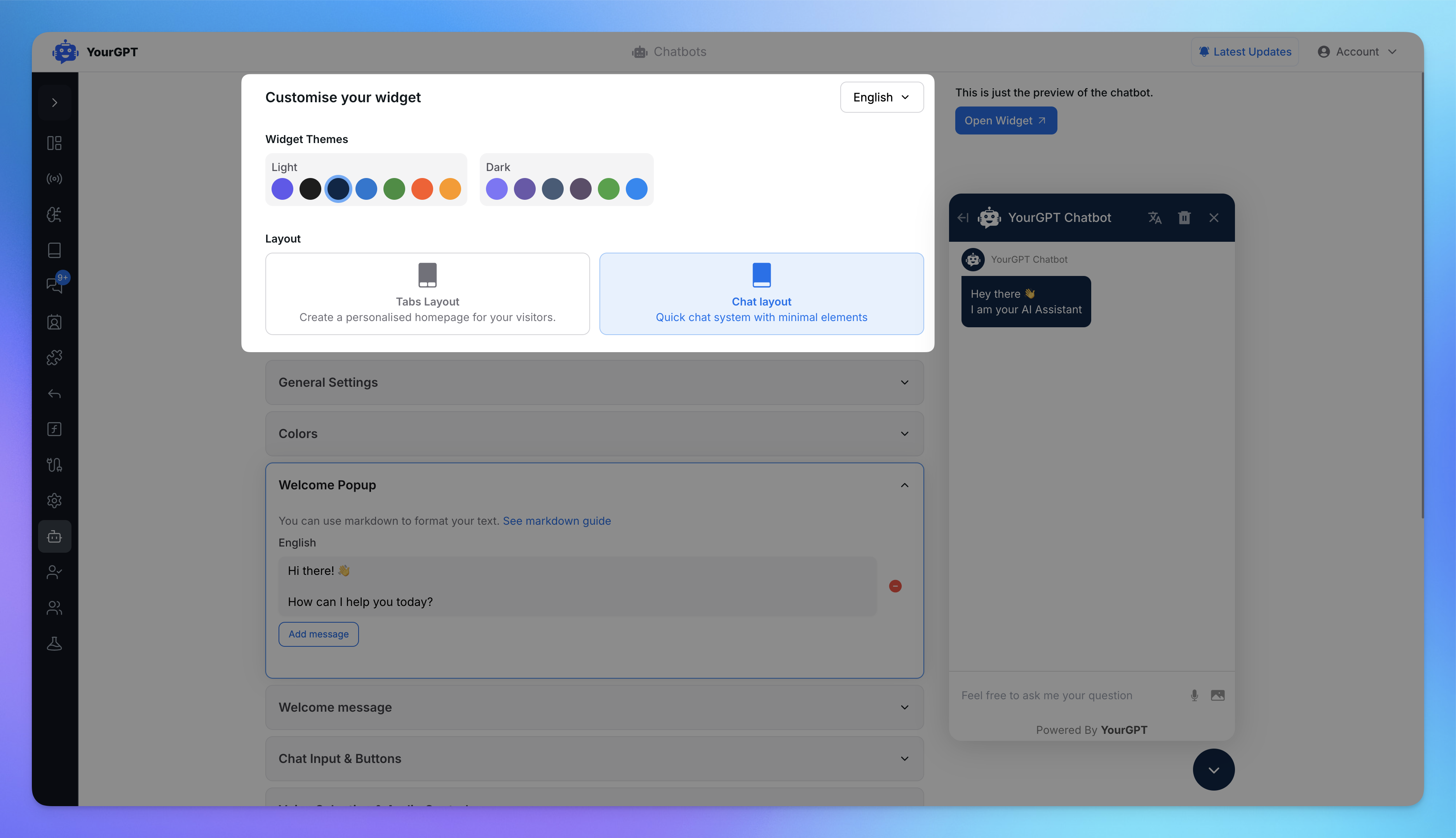Collapse the Welcome Popup section

595,485
